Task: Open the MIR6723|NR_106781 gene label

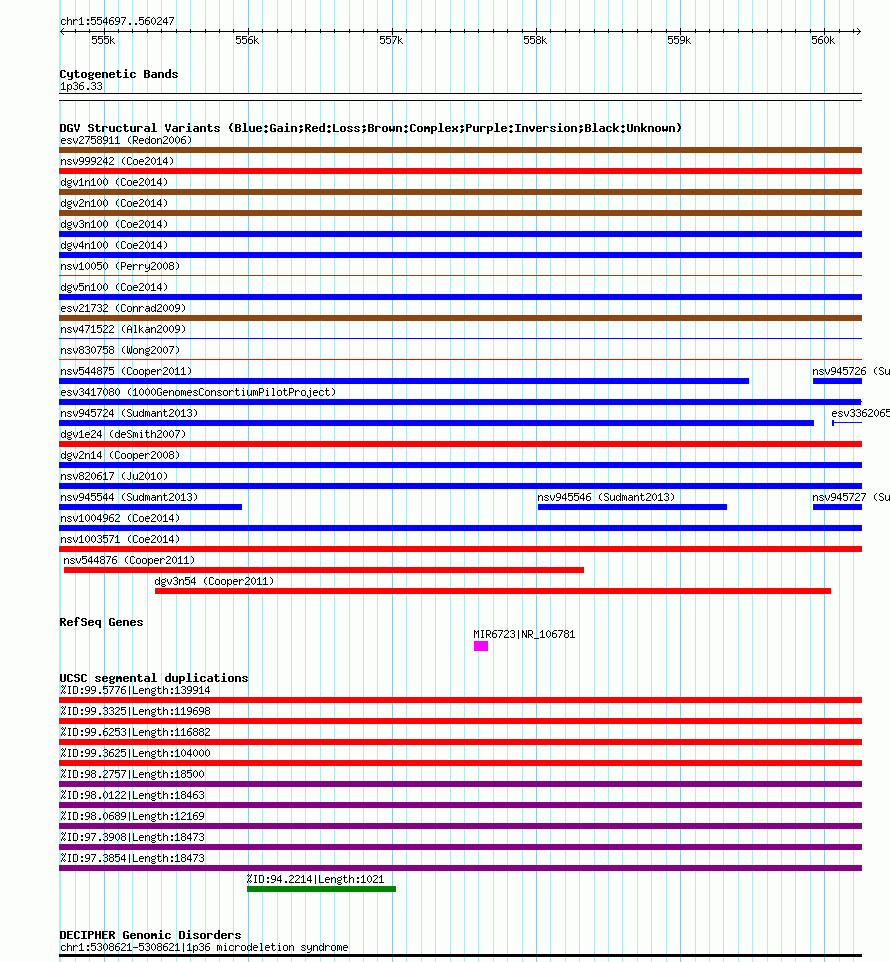Action: 524,634
